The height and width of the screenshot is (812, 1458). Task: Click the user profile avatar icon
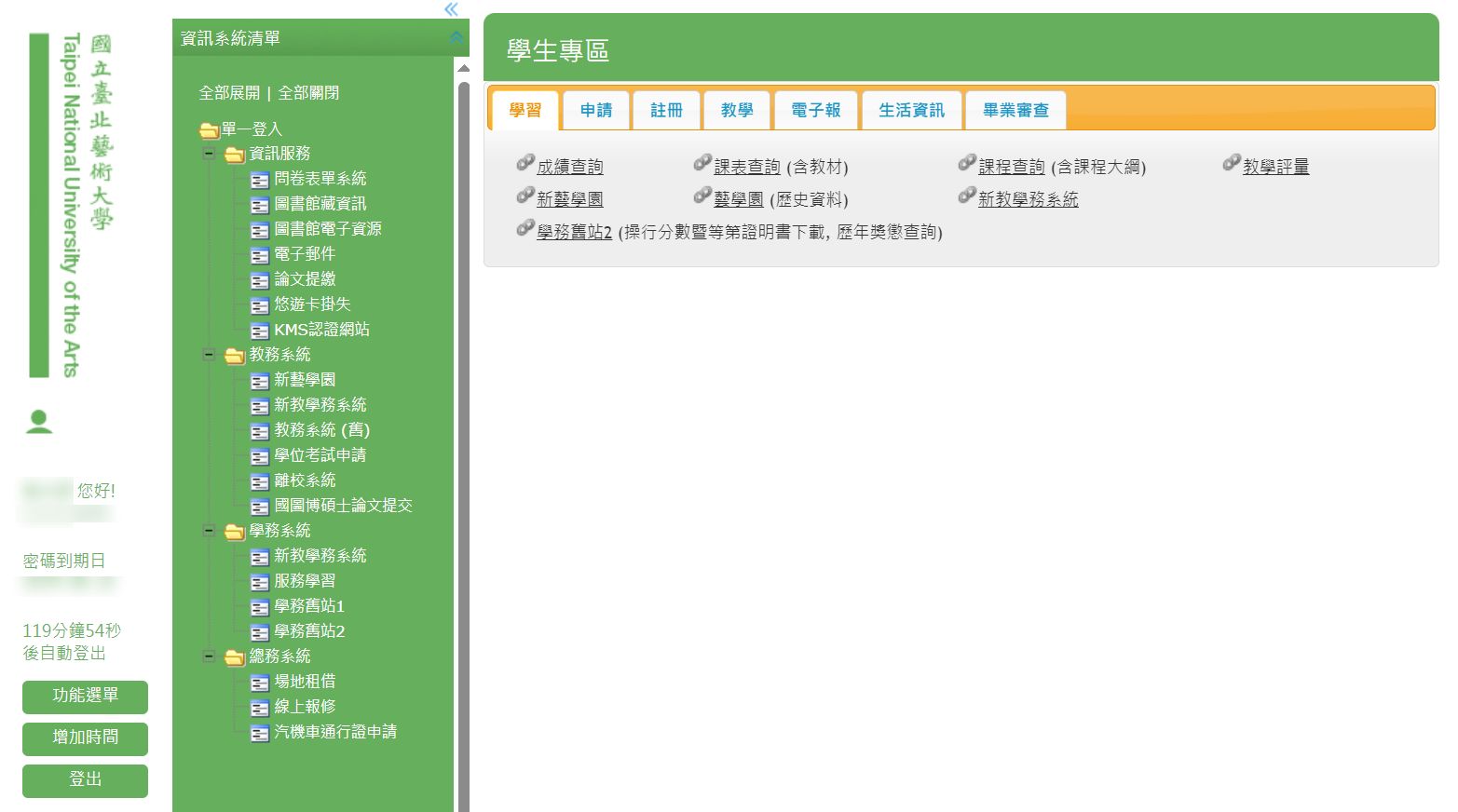[39, 422]
